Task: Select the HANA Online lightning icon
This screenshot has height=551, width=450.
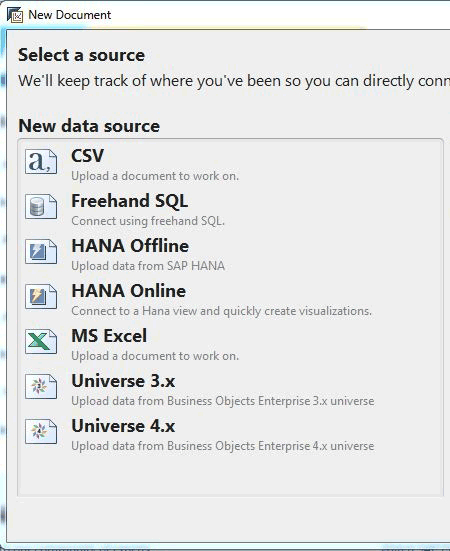Action: 41,297
